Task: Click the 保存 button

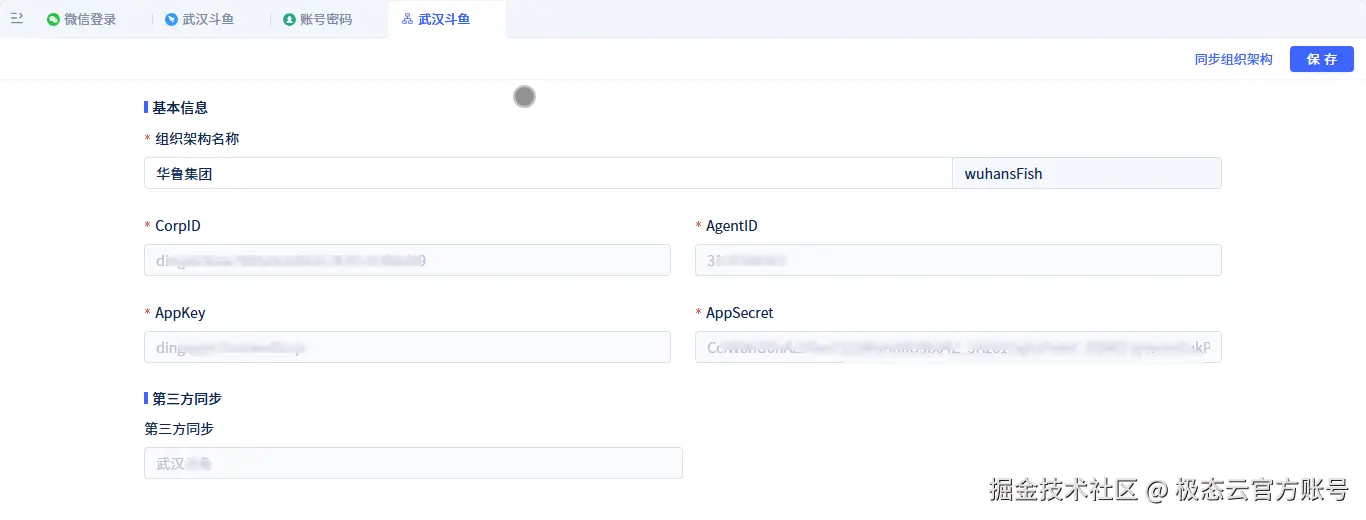Action: tap(1322, 59)
